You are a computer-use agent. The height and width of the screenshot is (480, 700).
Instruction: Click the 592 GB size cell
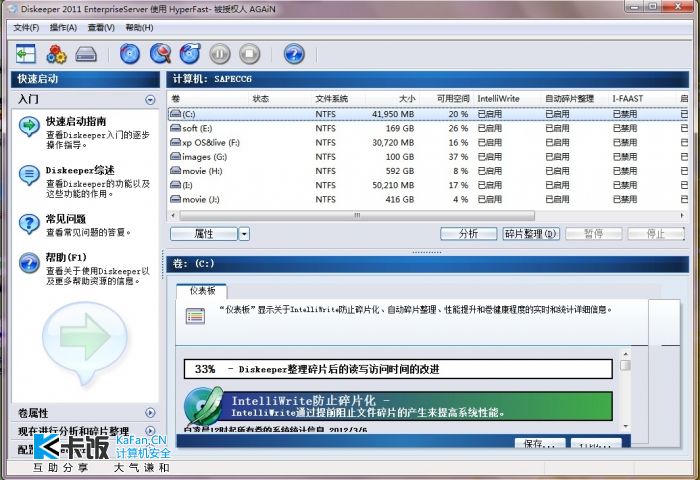[x=400, y=171]
